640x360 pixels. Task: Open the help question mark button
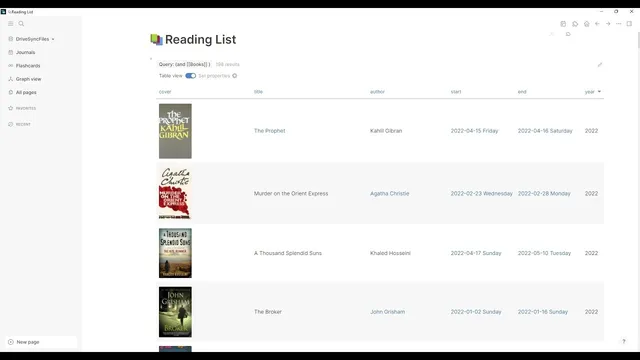coord(624,341)
